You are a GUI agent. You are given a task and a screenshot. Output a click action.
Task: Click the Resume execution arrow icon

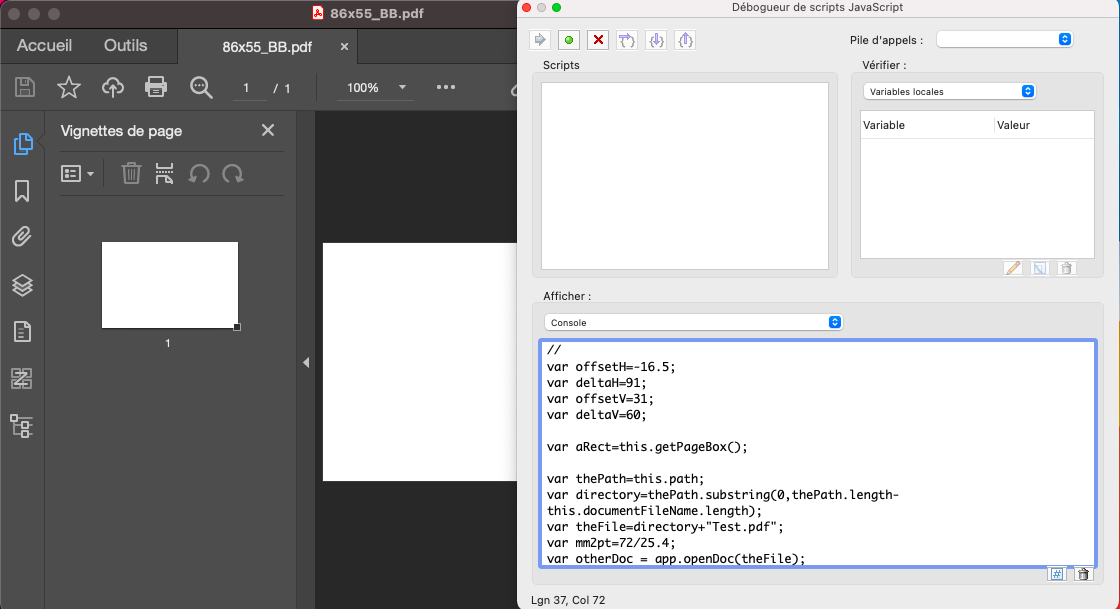[538, 40]
